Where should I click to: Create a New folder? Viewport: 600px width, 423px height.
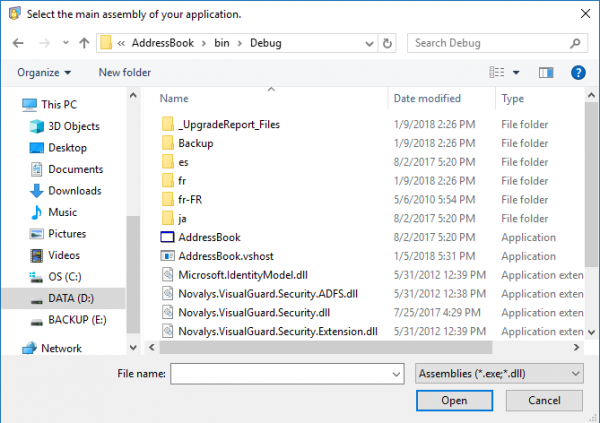coord(125,73)
